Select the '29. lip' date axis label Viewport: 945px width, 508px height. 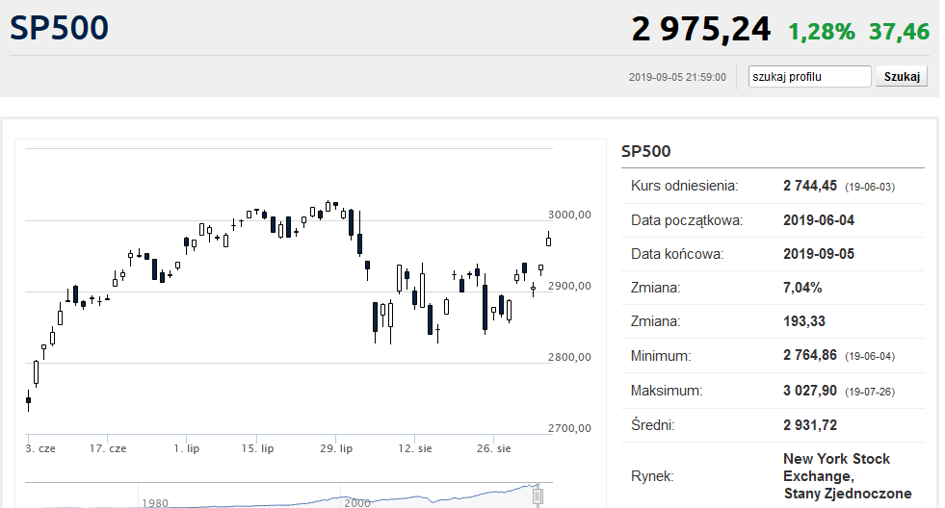pyautogui.click(x=336, y=448)
